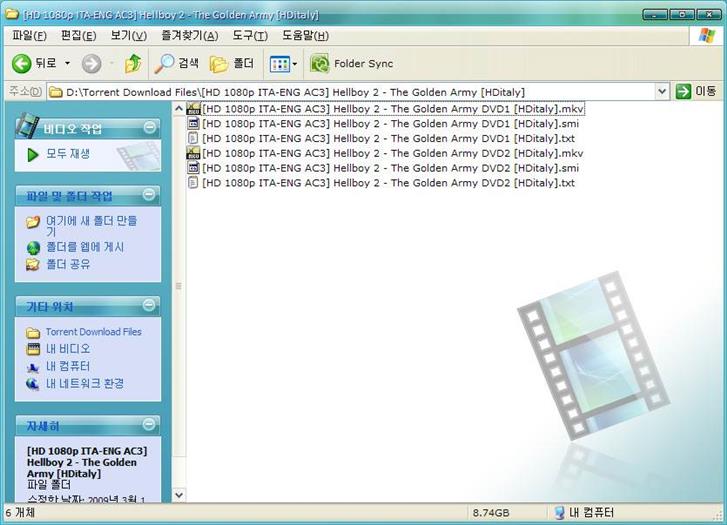Select the DVD1 .smi subtitle file icon

193,124
